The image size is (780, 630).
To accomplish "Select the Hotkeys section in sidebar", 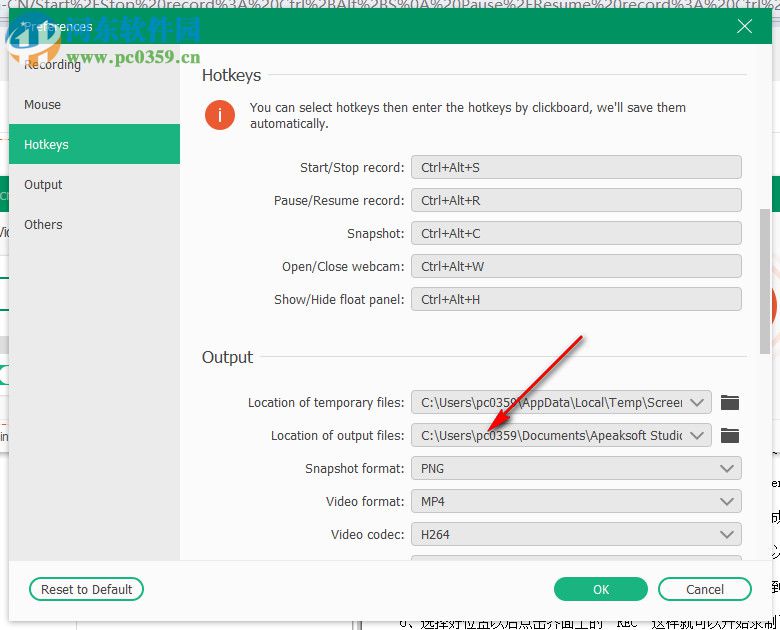I will coord(95,144).
